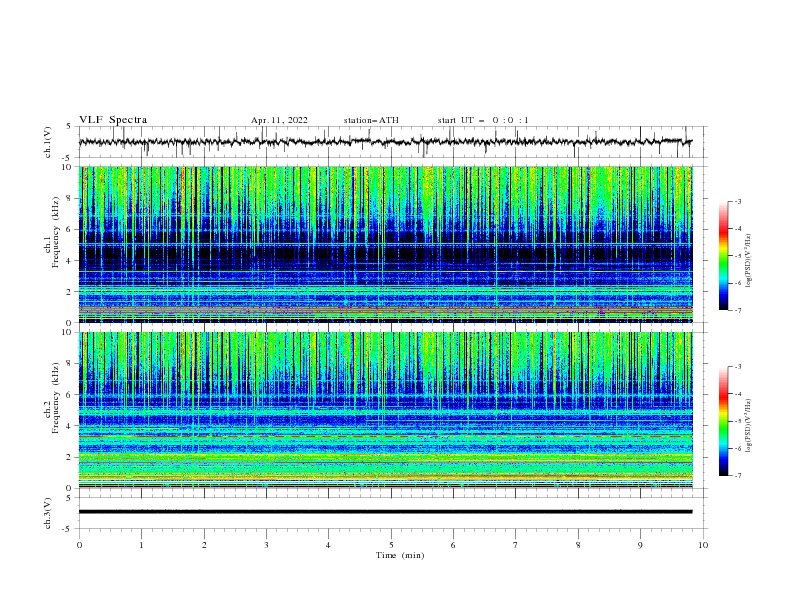This screenshot has height=612, width=792.
Task: Click the ch.1 colorbar "log(PSD)(V²/Hz)" label
Action: [x=749, y=261]
